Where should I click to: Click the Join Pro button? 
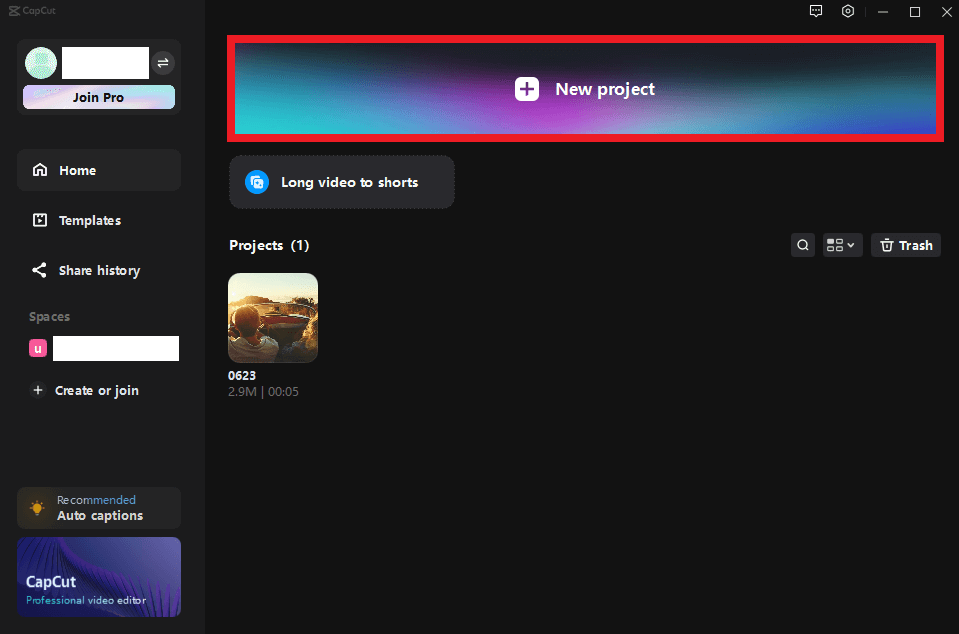click(98, 97)
